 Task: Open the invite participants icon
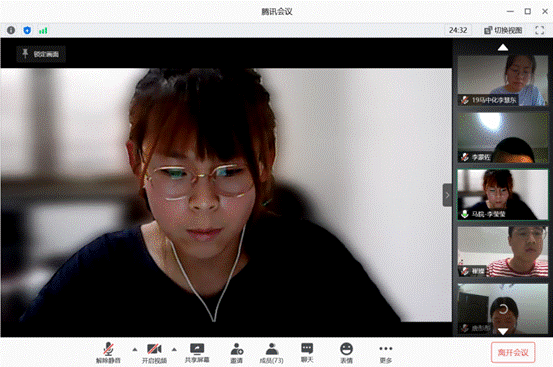click(x=236, y=353)
